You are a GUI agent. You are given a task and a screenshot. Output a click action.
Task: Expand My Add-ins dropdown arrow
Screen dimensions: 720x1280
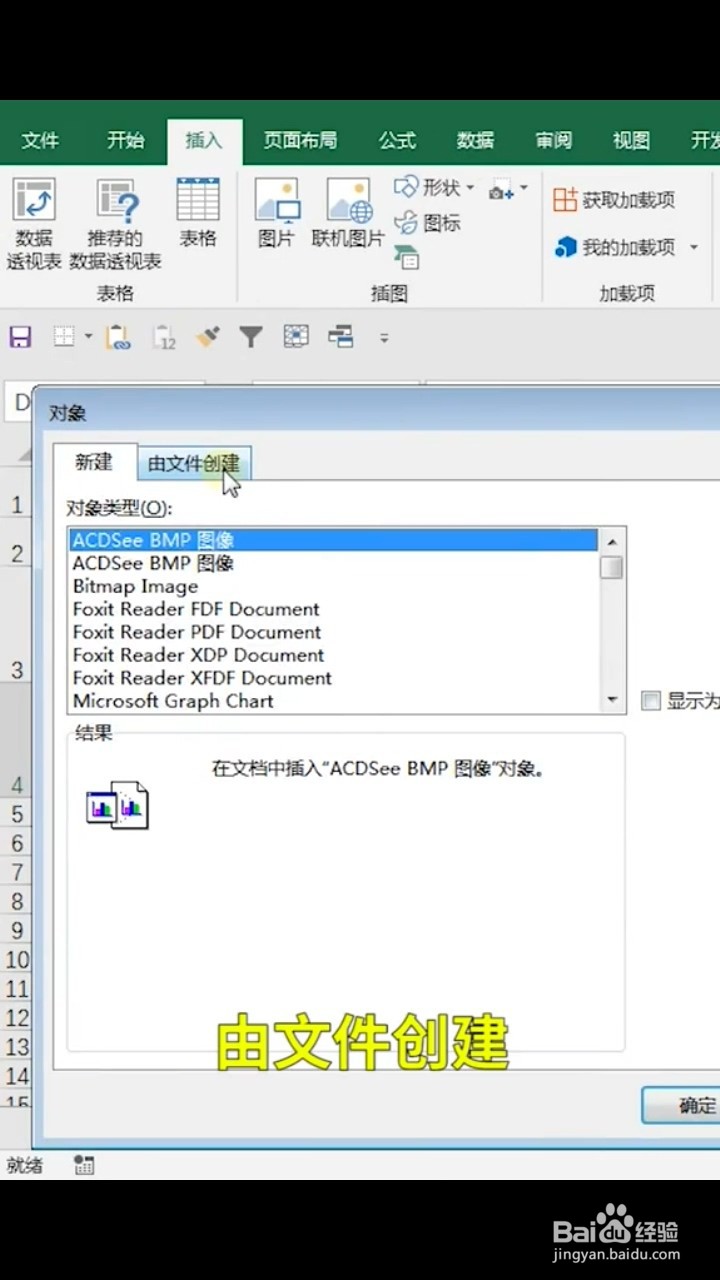coord(693,247)
